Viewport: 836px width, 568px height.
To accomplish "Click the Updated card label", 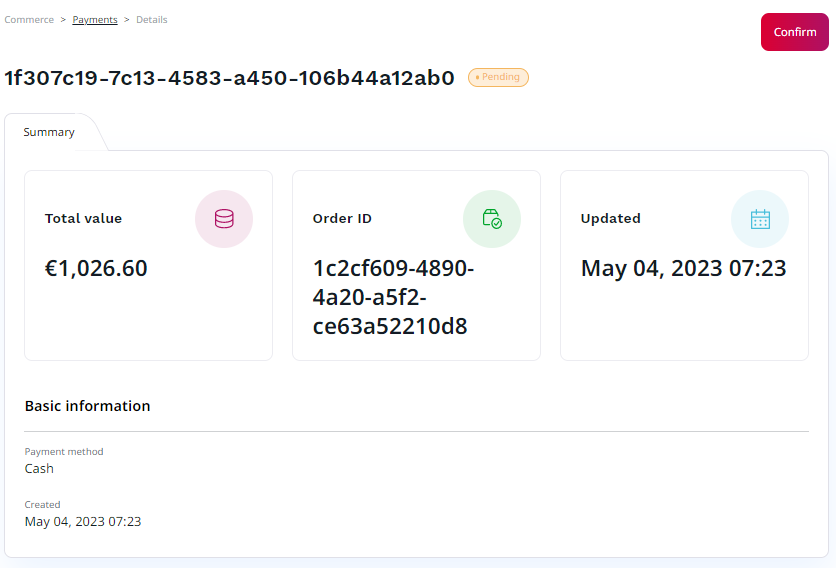I will pos(610,219).
